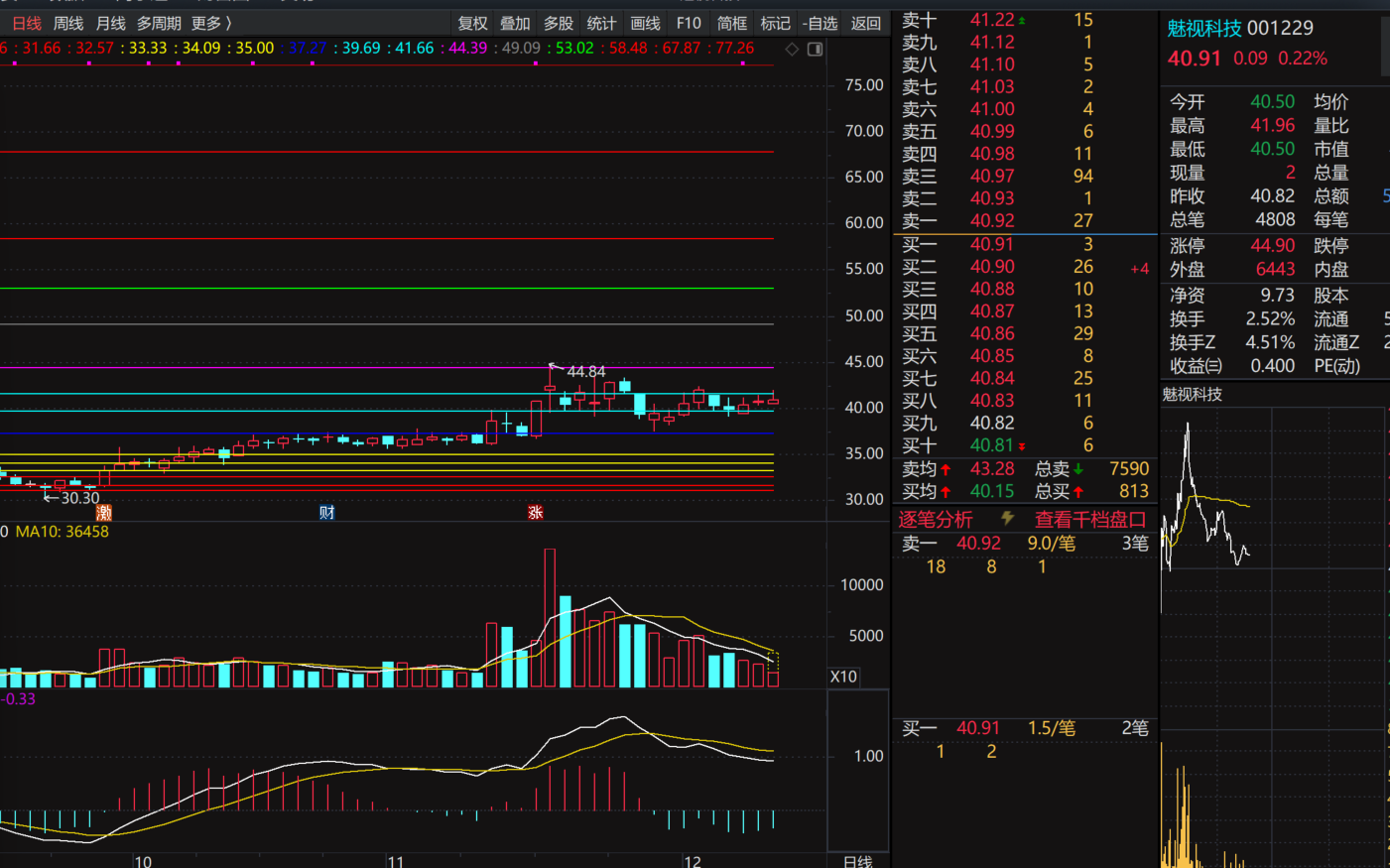Switch to 周线 weekly chart
Image resolution: width=1390 pixels, height=868 pixels.
click(x=68, y=23)
